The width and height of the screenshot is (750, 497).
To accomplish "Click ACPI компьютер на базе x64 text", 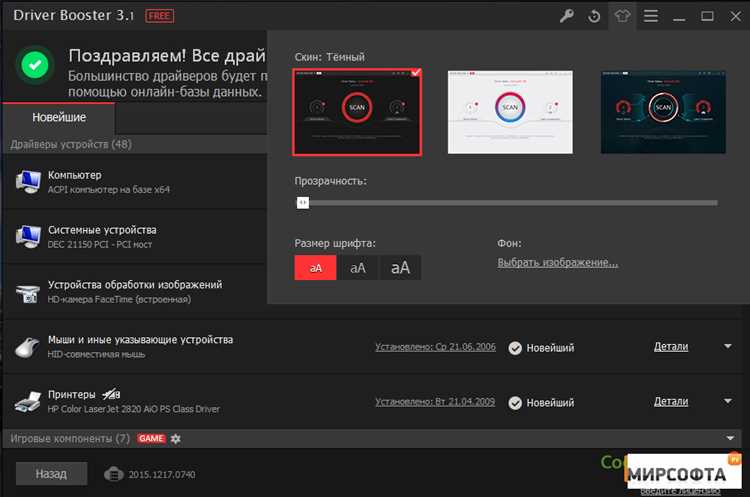I will [109, 190].
